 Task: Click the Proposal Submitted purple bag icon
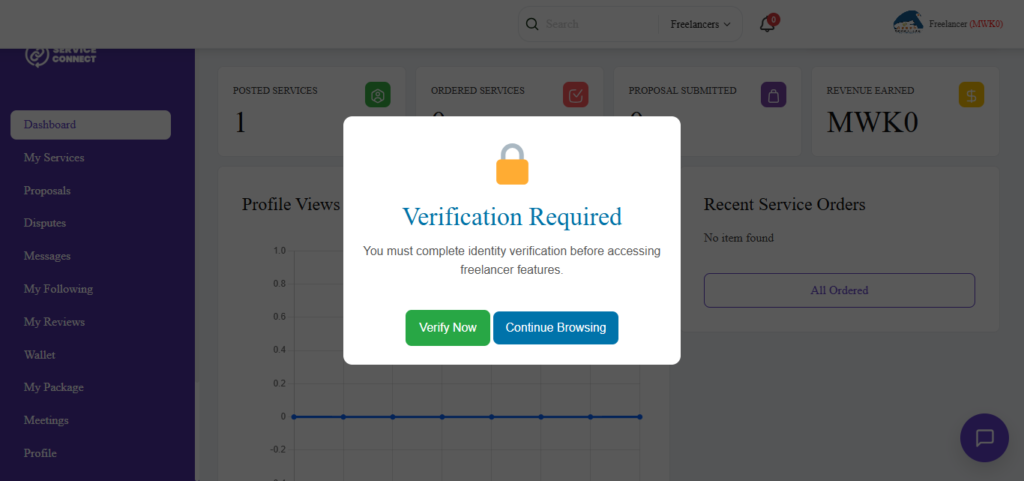click(x=773, y=95)
